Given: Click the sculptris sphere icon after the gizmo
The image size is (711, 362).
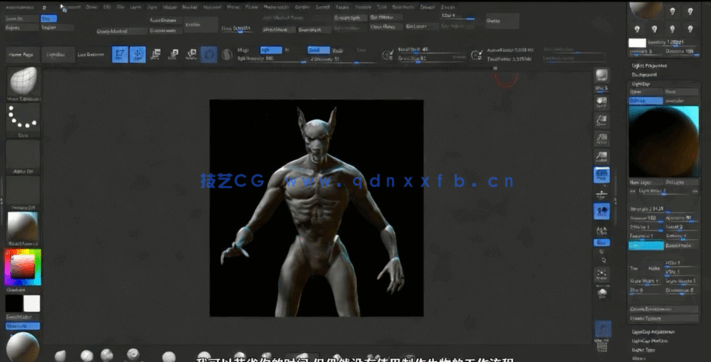Looking at the screenshot, I should point(227,54).
